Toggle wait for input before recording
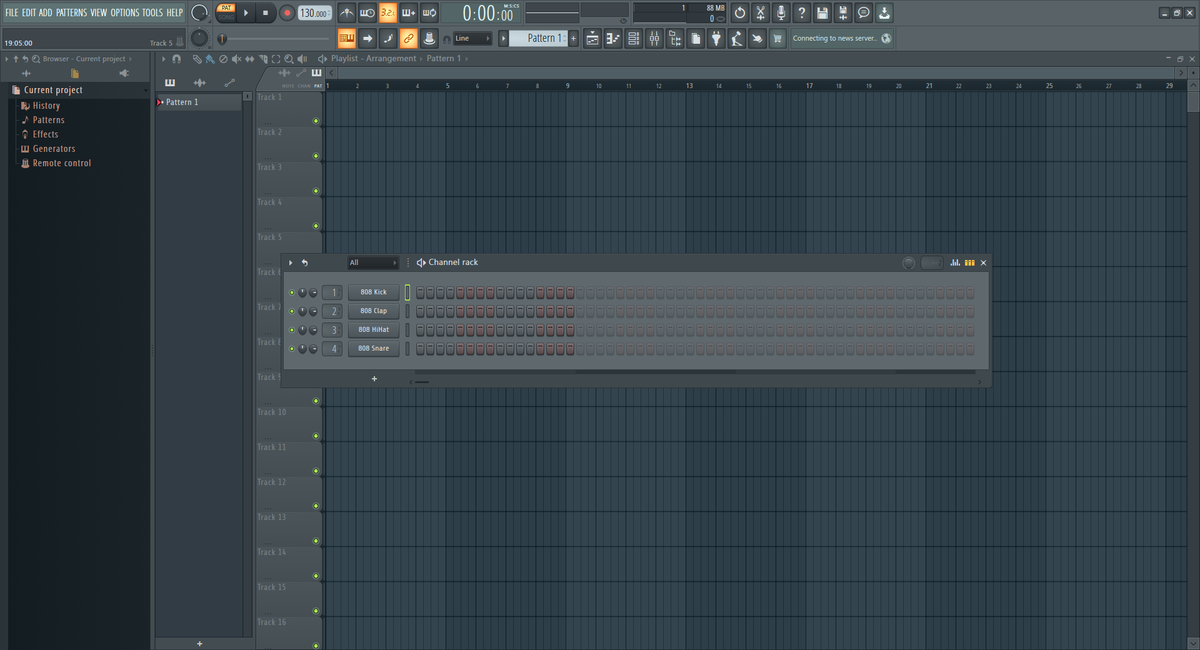Viewport: 1200px width, 650px height. click(x=367, y=13)
